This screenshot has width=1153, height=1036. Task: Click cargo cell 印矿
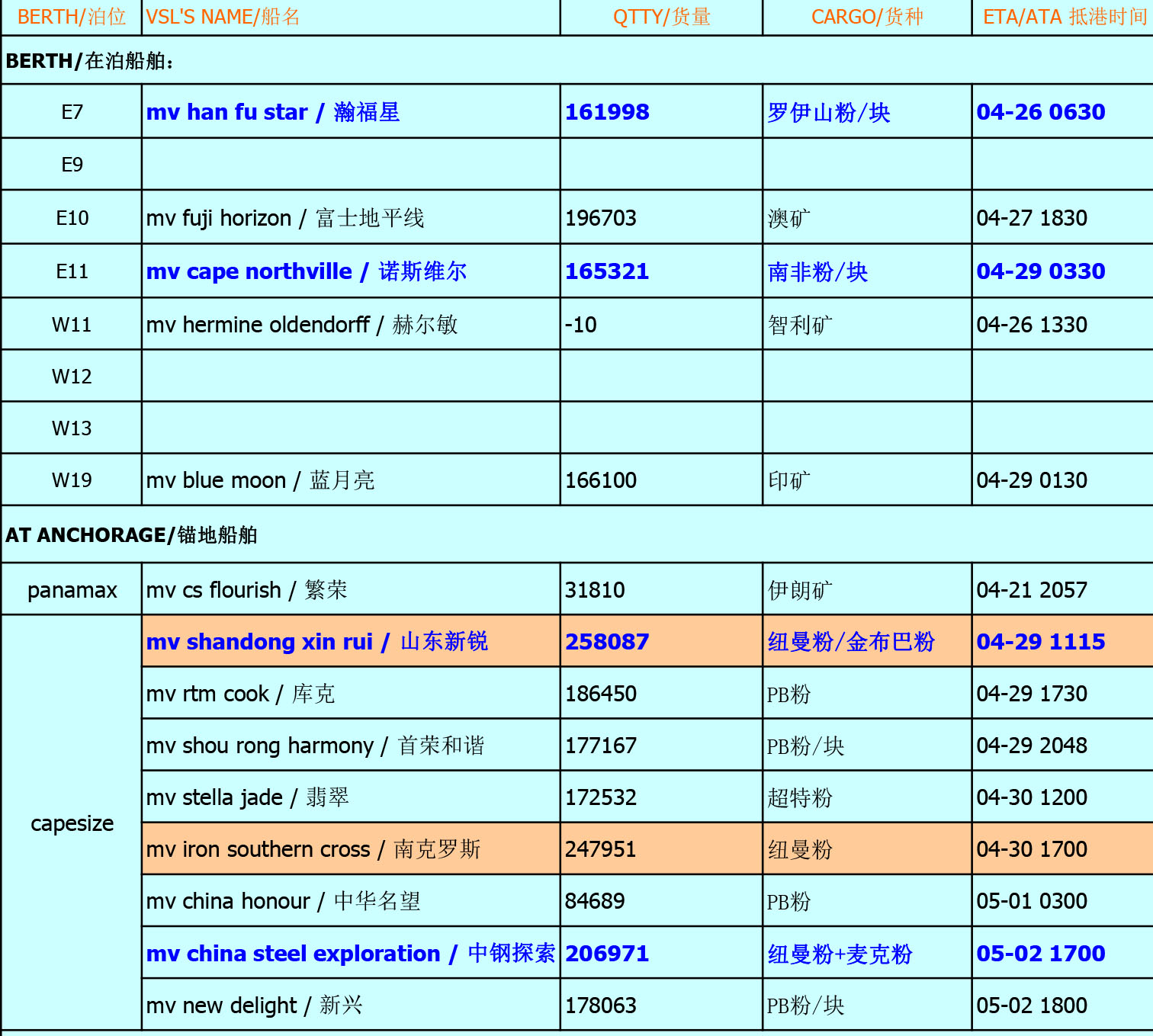point(867,480)
